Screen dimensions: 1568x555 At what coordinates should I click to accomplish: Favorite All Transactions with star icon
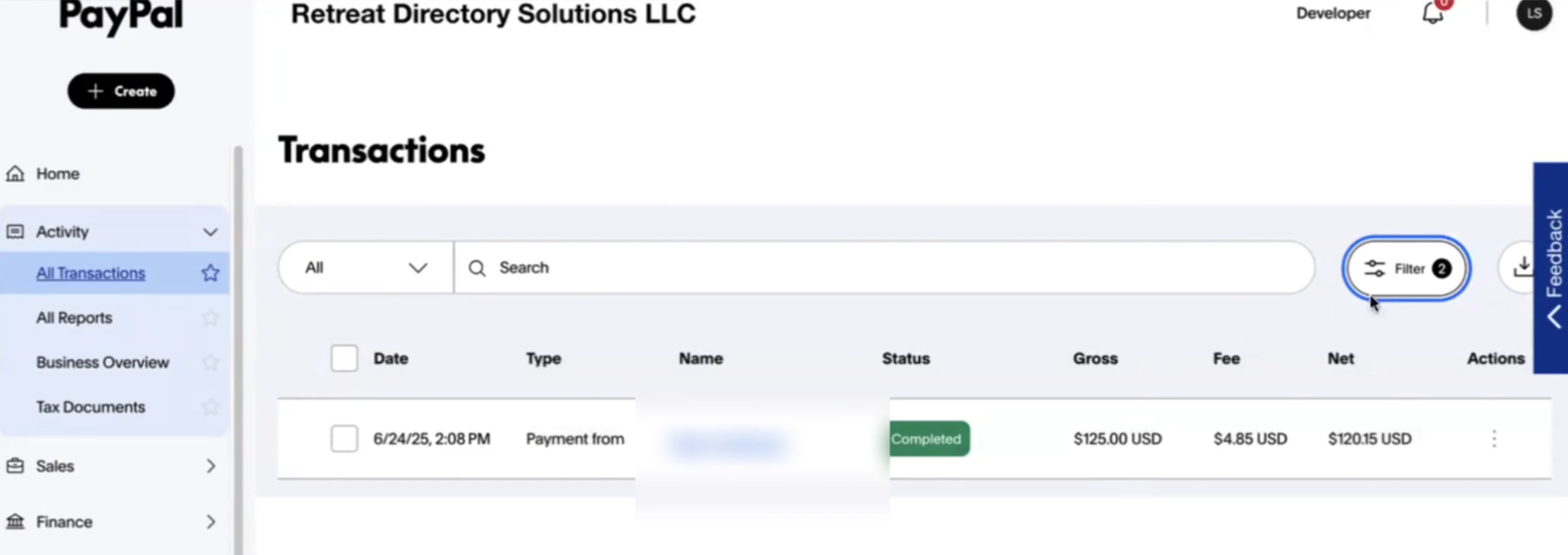point(210,273)
